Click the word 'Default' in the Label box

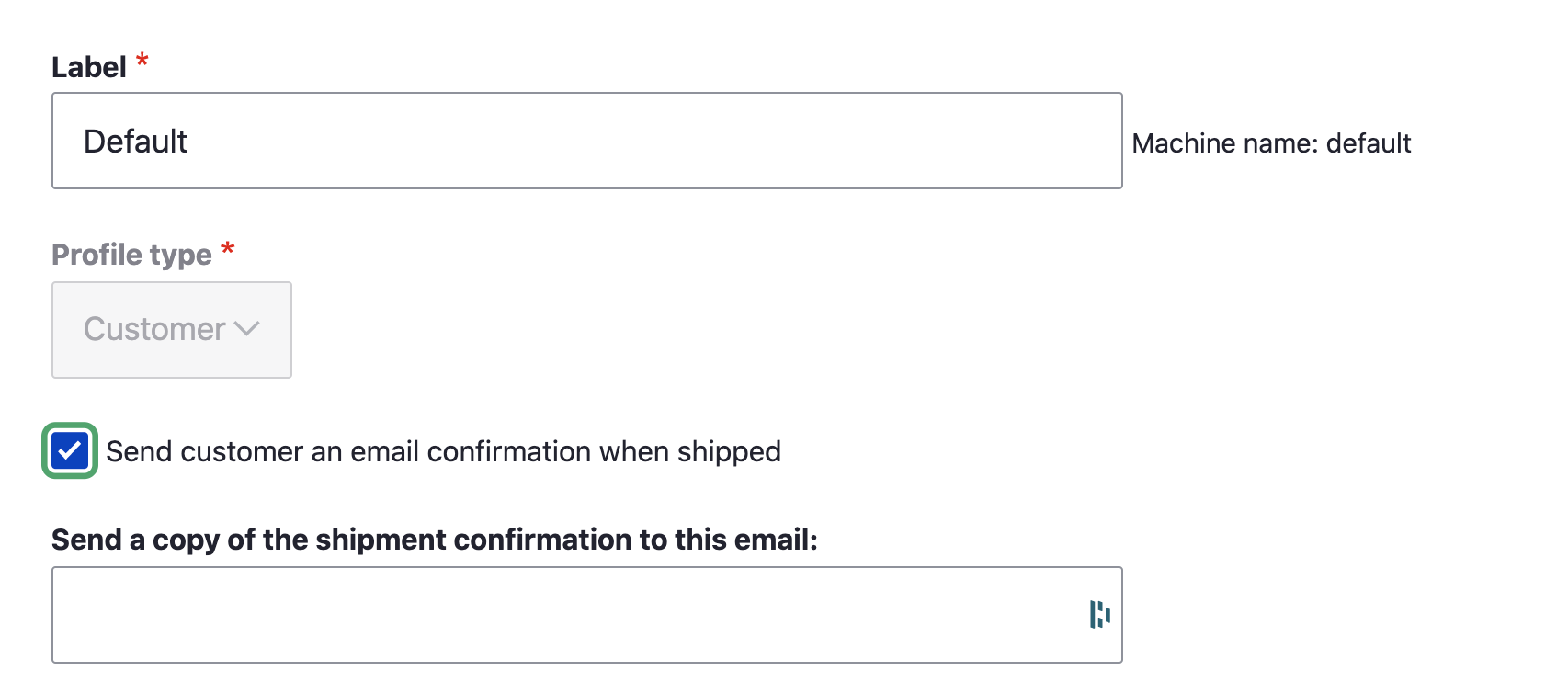click(x=135, y=142)
